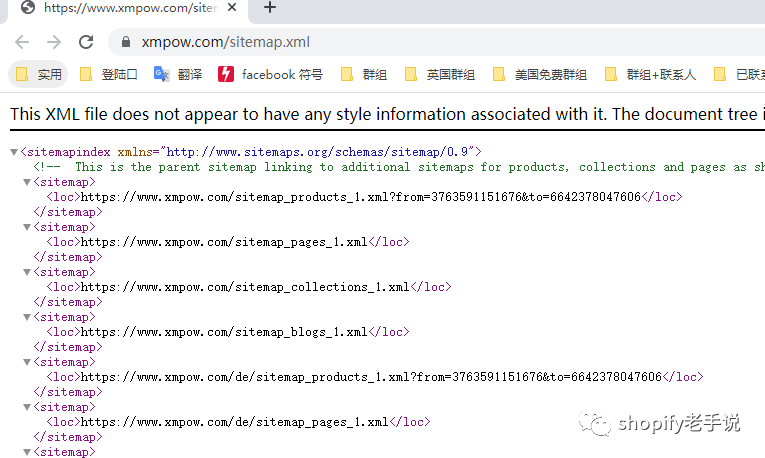Viewport: 765px width, 458px height.
Task: Collapse the last sitemap node at bottom
Action: [x=27, y=452]
